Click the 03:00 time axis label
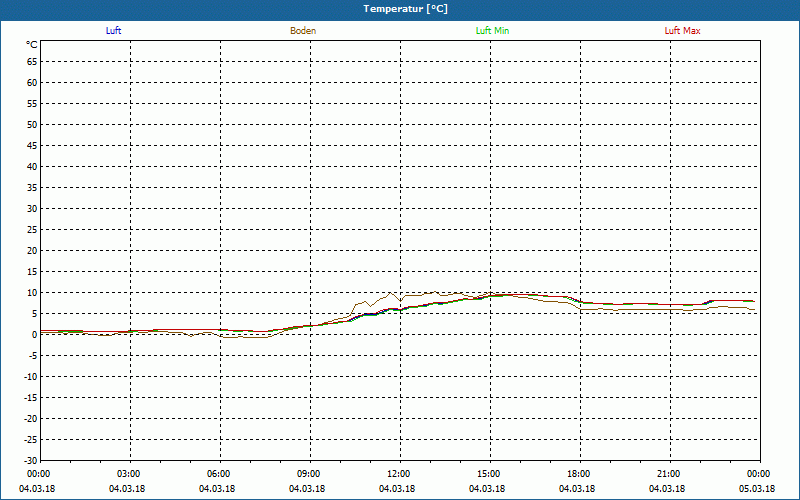Image resolution: width=800 pixels, height=500 pixels. pos(130,474)
